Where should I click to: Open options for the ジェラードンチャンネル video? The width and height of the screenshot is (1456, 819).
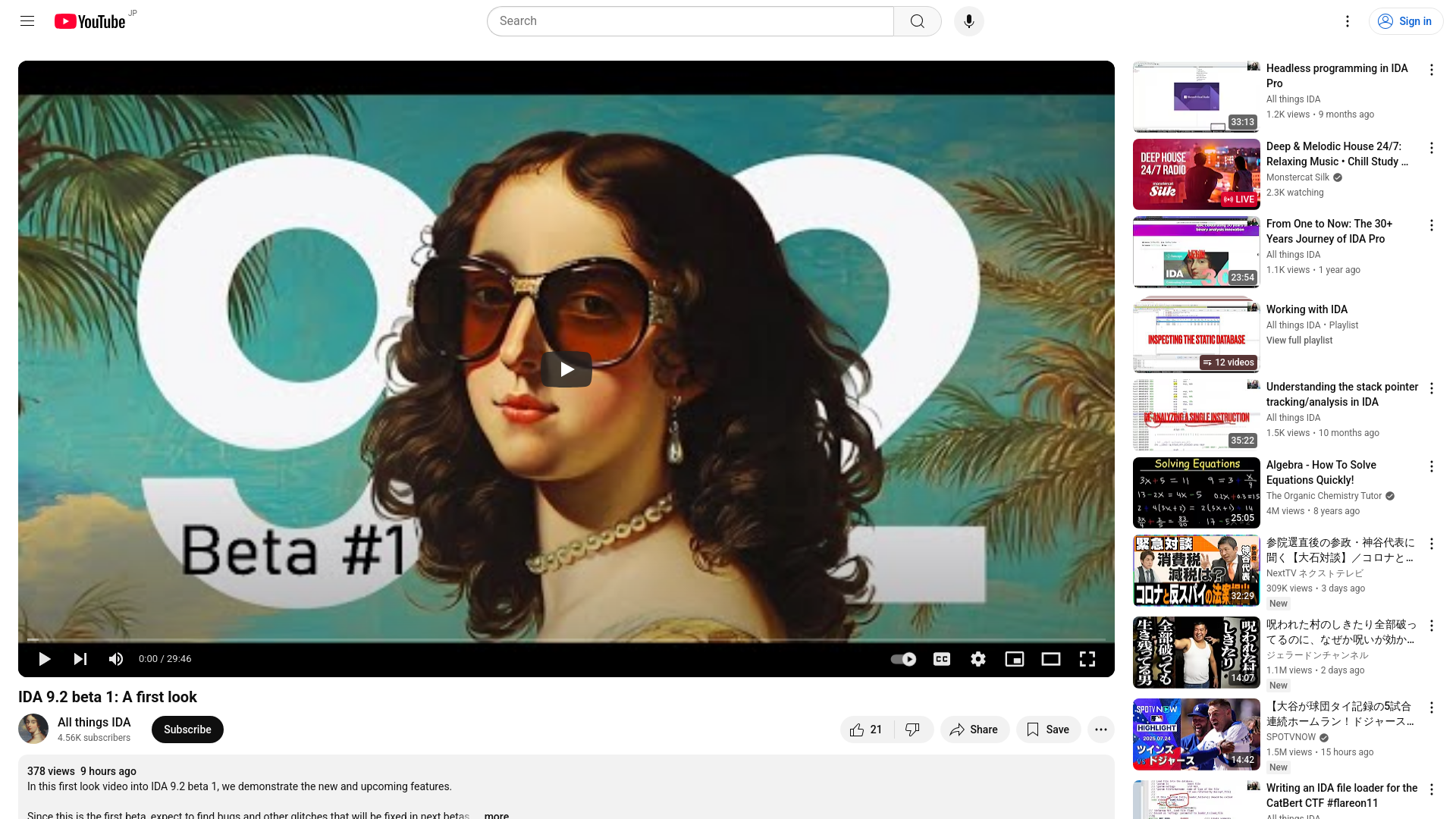[x=1432, y=626]
